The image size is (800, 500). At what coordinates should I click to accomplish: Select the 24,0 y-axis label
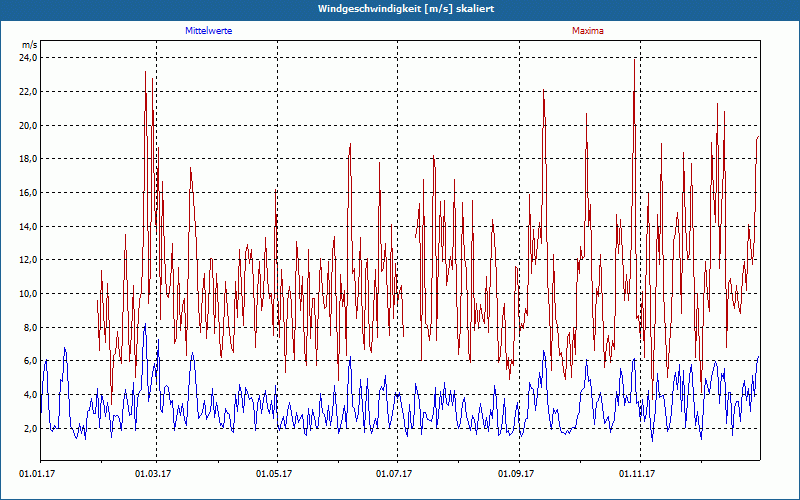coord(28,58)
